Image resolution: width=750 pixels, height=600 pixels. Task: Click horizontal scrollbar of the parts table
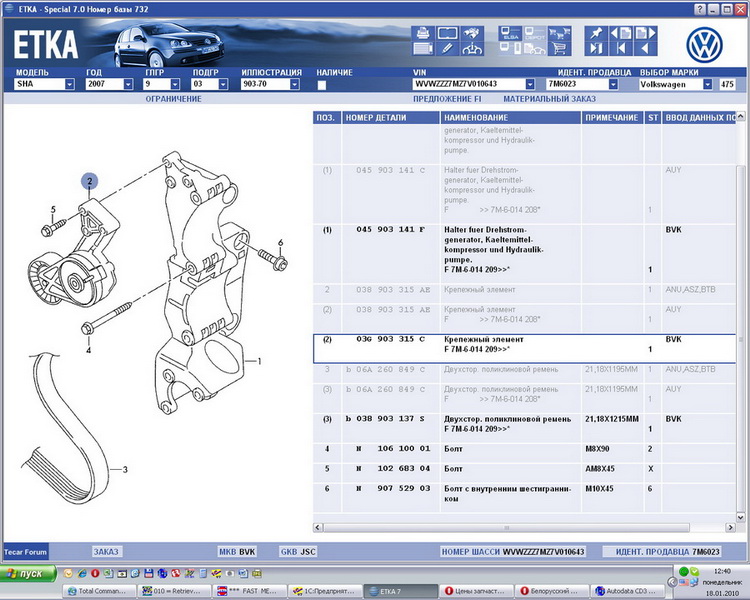click(507, 527)
